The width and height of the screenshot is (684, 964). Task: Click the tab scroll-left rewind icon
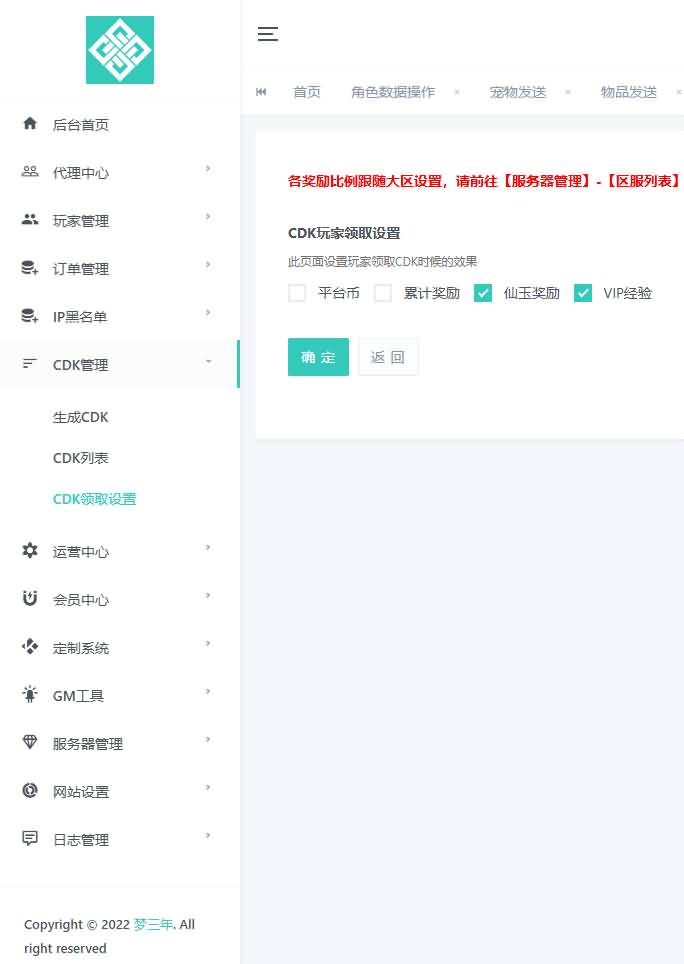[x=261, y=92]
